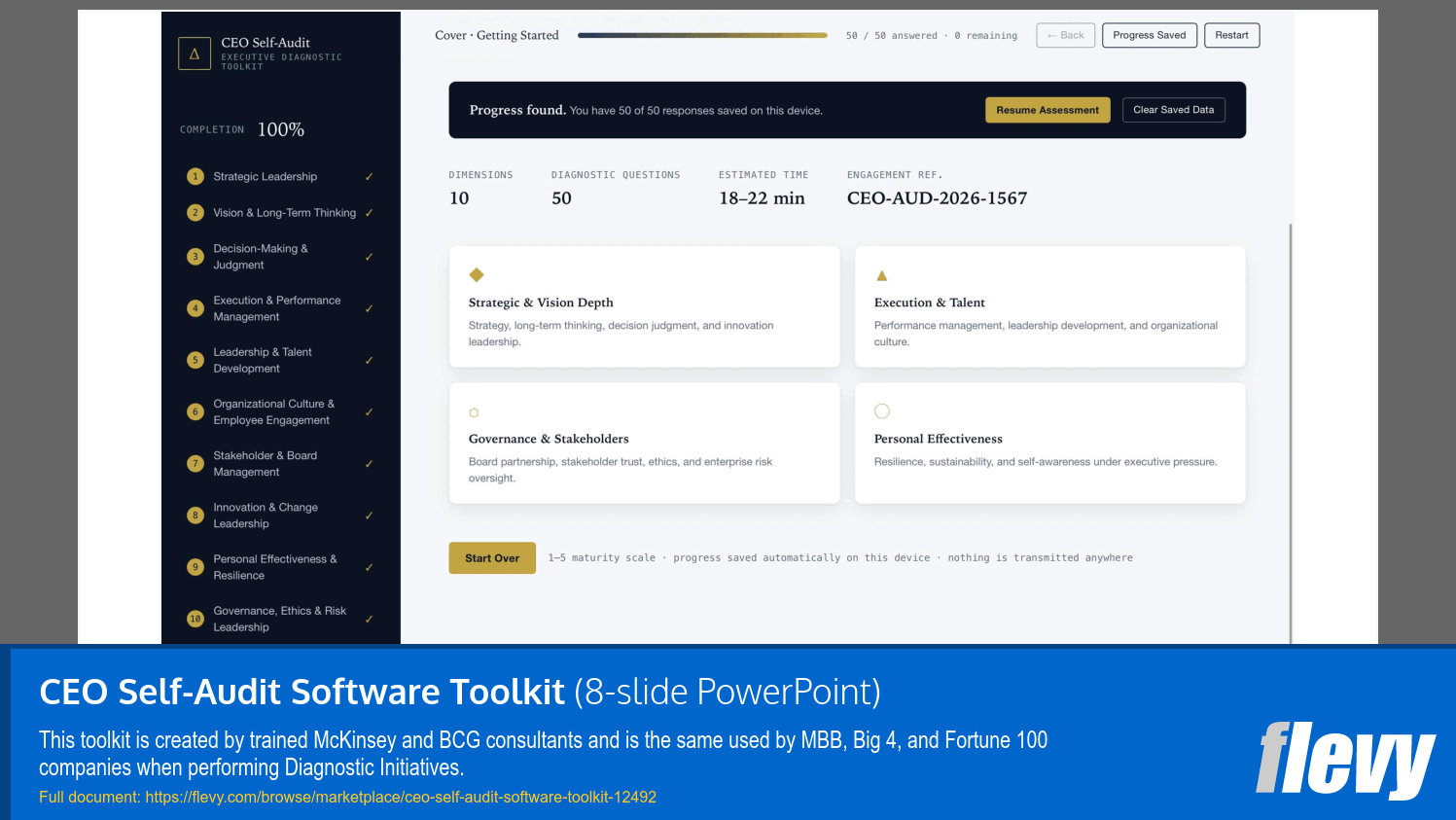Image resolution: width=1456 pixels, height=820 pixels.
Task: Click the engagement ref CEO-AUD-2026-1567
Action: [937, 198]
